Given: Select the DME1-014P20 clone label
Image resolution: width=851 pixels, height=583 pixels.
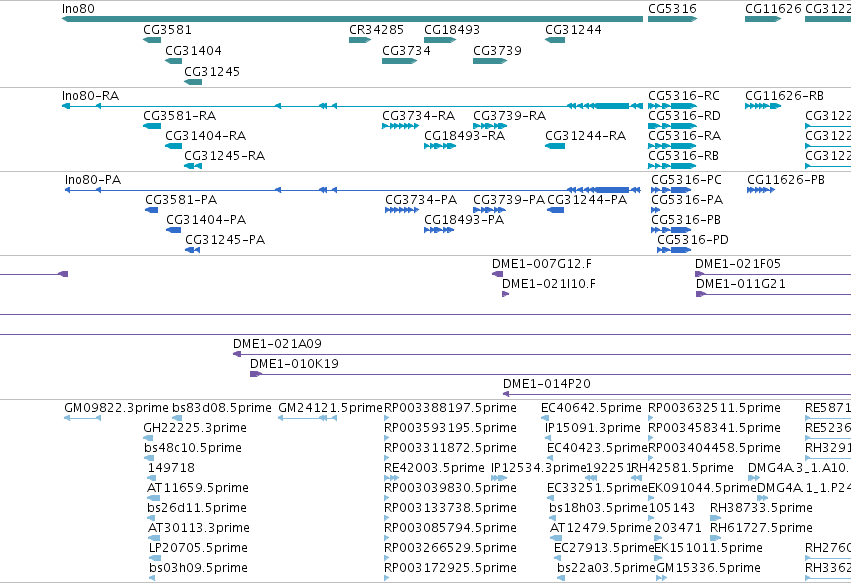Looking at the screenshot, I should [547, 384].
